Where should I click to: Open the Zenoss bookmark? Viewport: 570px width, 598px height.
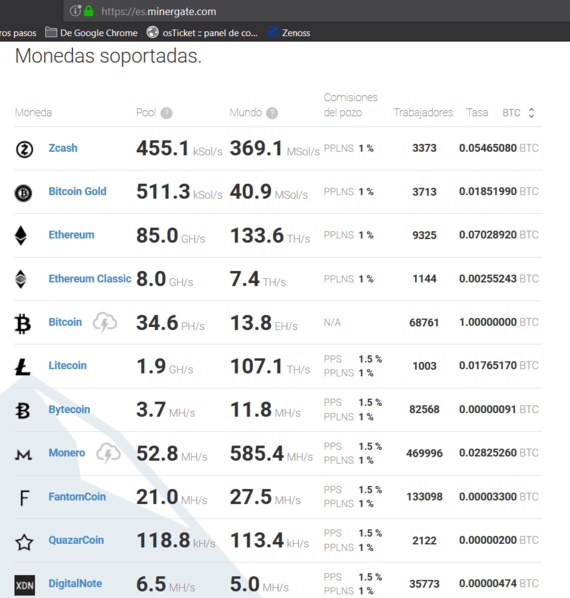[x=289, y=33]
